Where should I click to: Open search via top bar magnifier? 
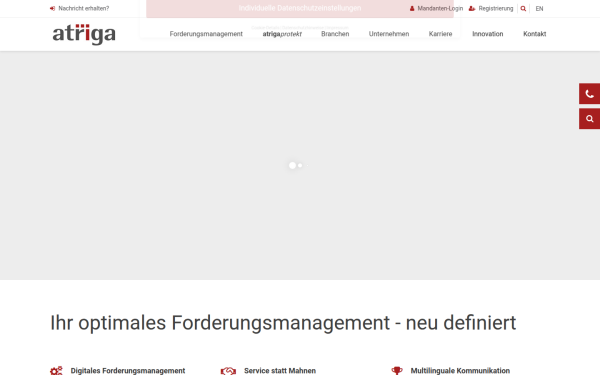[523, 8]
